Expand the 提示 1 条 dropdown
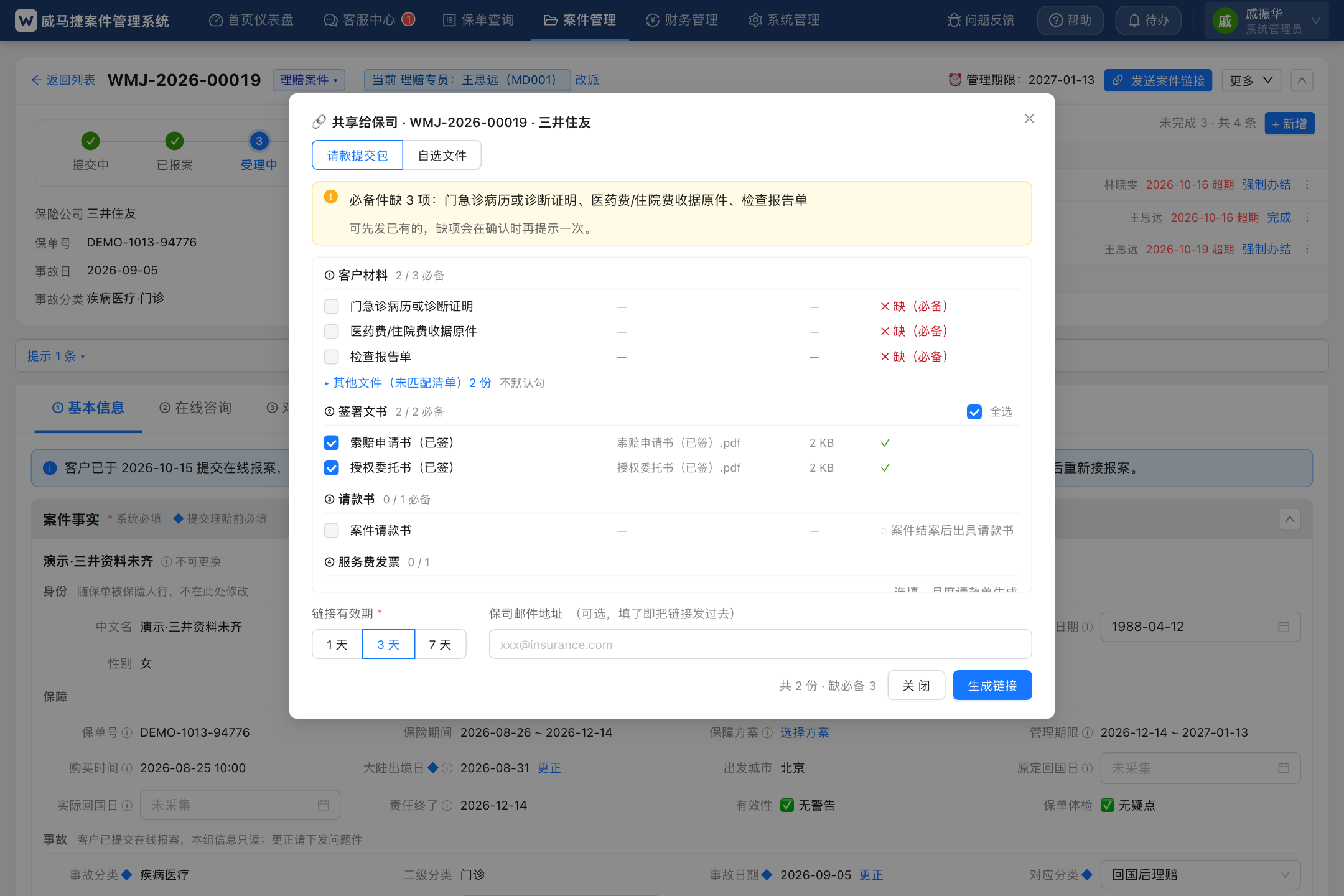Viewport: 1344px width, 896px height. click(x=55, y=356)
